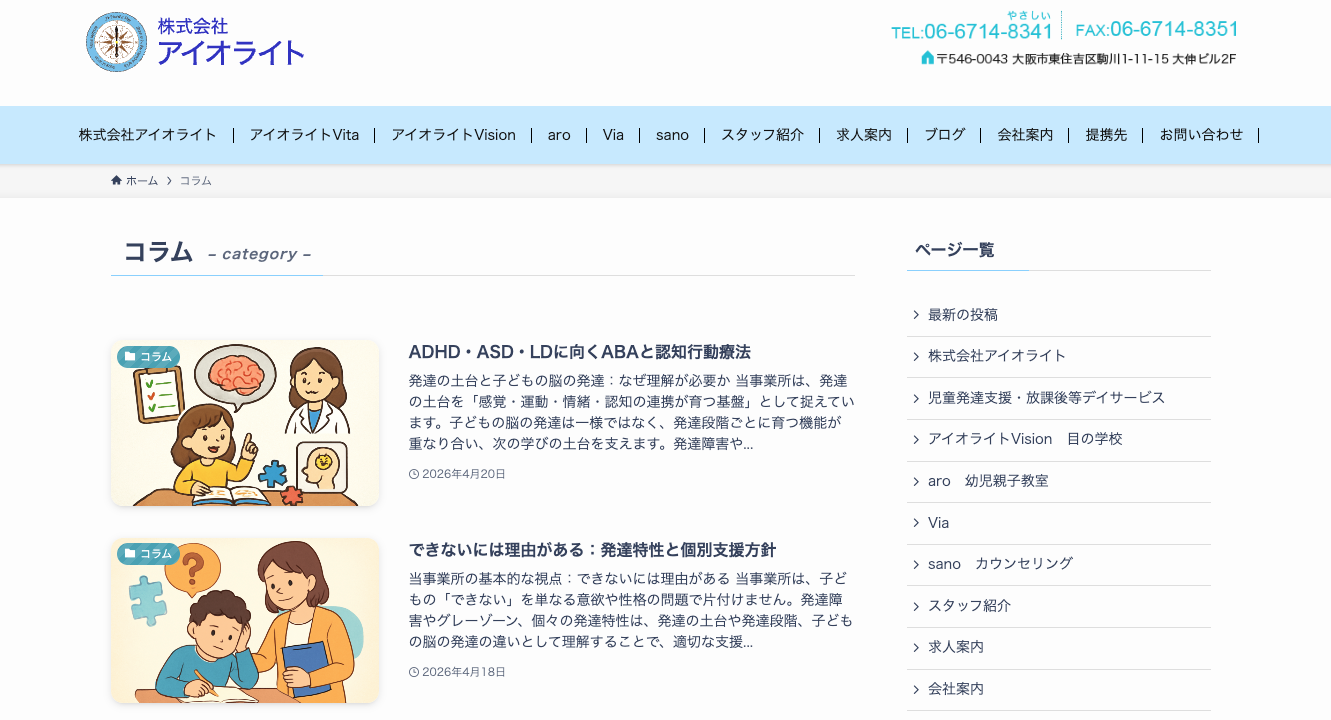The width and height of the screenshot is (1331, 720).
Task: Click chevron beside スタッフ紹介 in sidebar
Action: coord(916,606)
